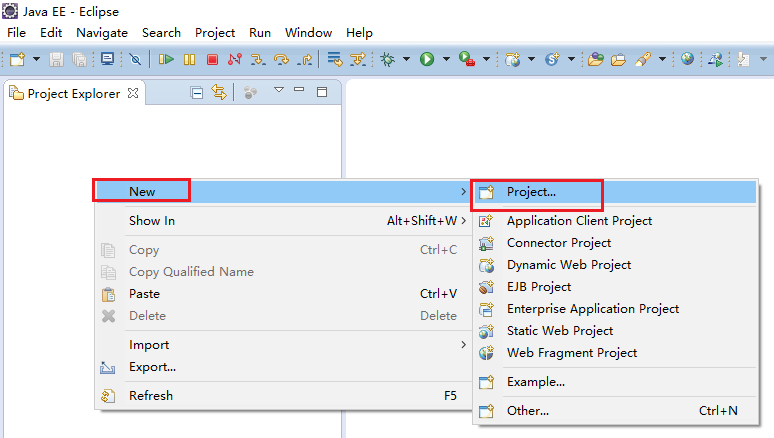This screenshot has height=438, width=774.
Task: Open the Search dropdown arrow
Action: tap(662, 59)
